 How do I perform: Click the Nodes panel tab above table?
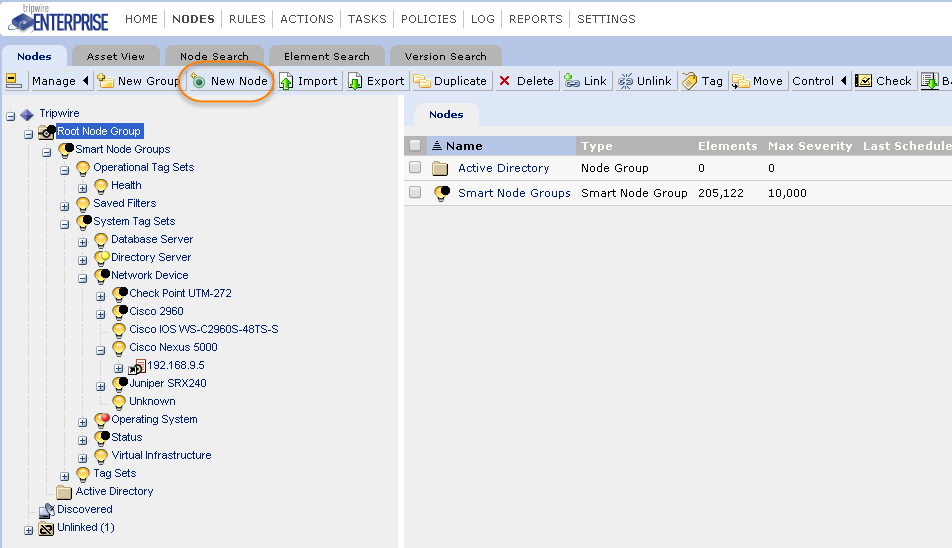pyautogui.click(x=446, y=114)
